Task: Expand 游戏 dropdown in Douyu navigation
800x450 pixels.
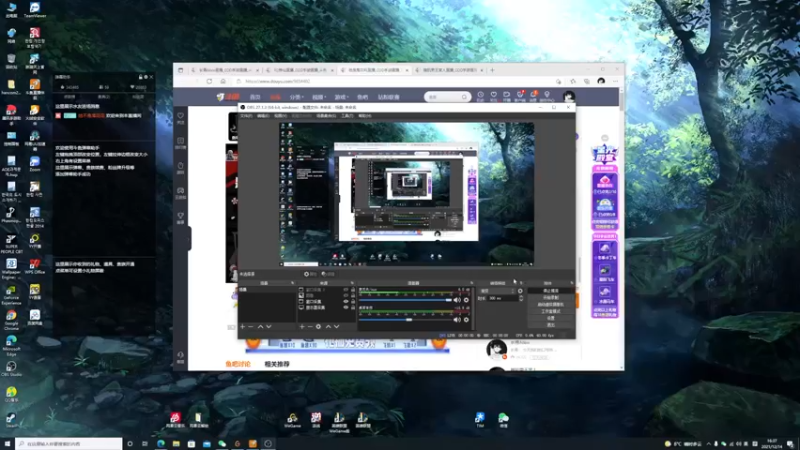Action: pyautogui.click(x=340, y=97)
